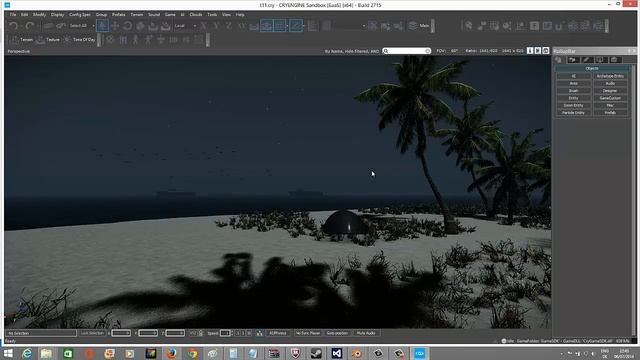Open the Tools menu

[212, 14]
